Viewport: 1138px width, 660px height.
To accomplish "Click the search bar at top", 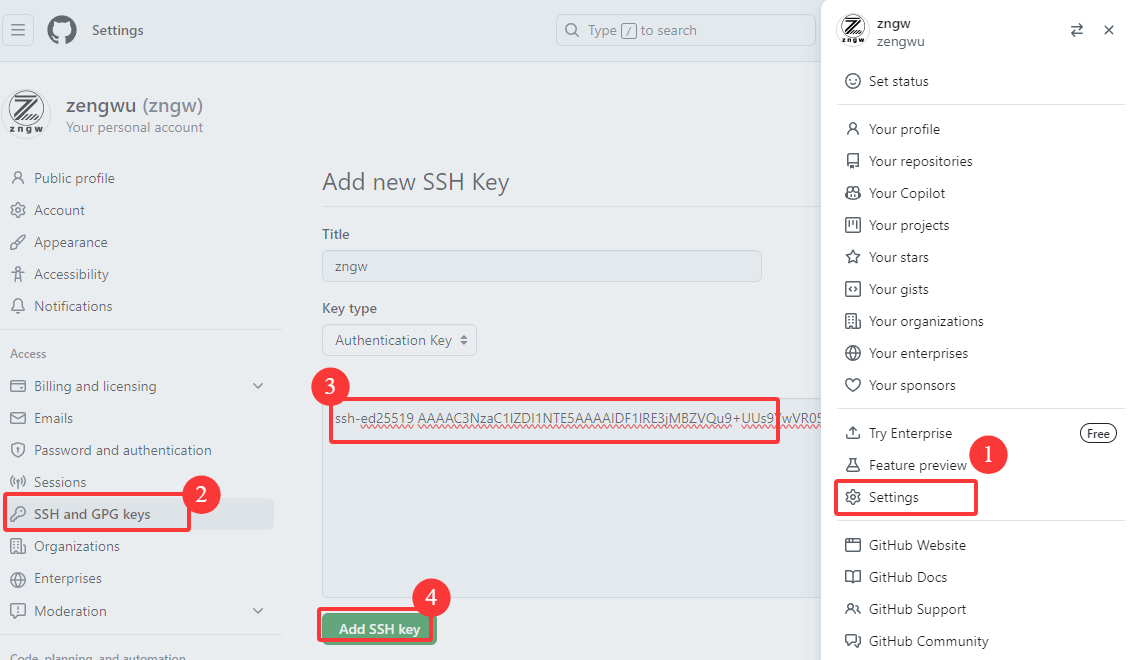I will (685, 30).
